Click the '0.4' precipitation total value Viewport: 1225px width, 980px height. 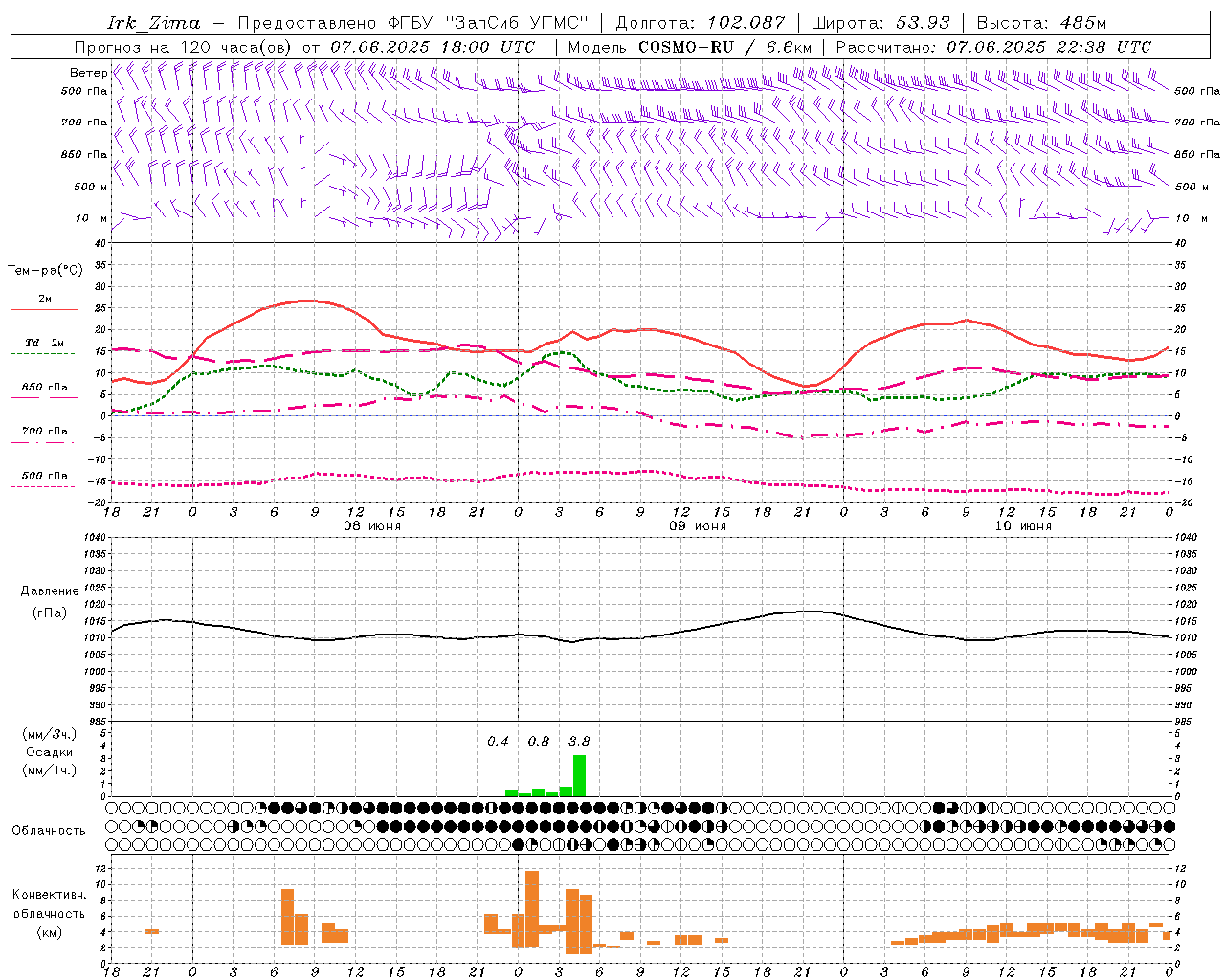point(498,741)
